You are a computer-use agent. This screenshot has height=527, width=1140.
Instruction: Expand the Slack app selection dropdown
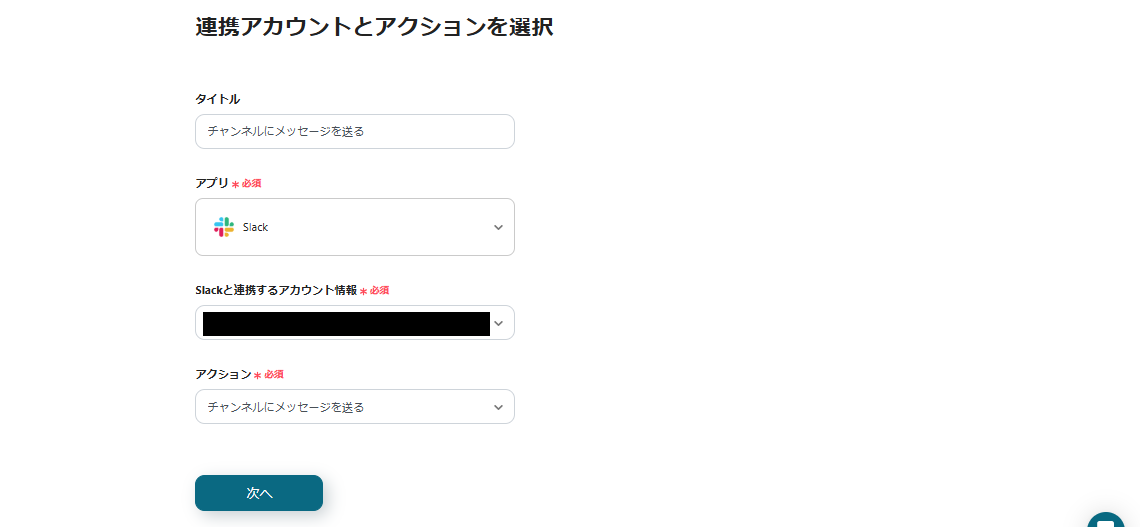point(355,227)
